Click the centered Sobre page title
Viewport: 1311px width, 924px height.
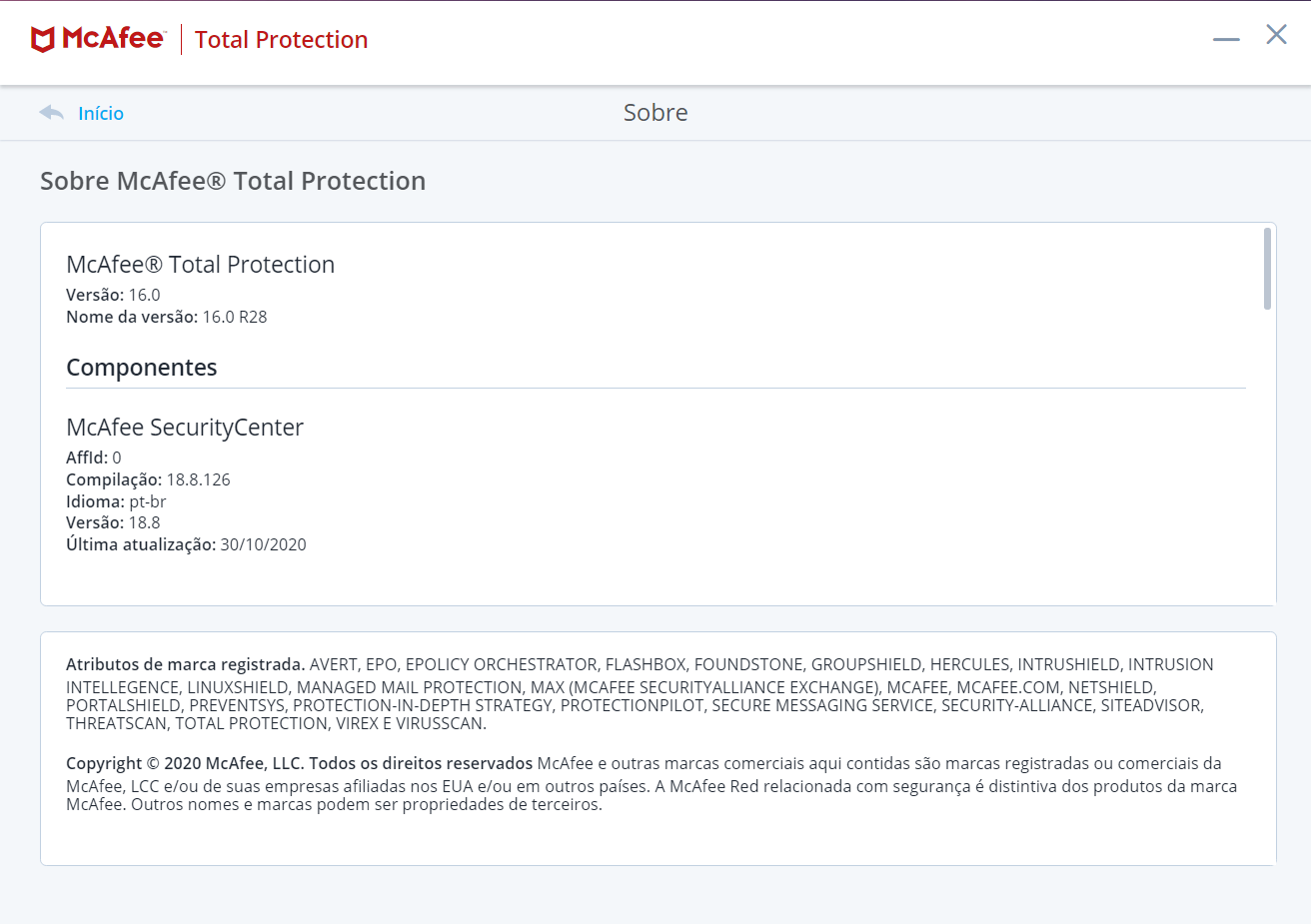pos(655,113)
